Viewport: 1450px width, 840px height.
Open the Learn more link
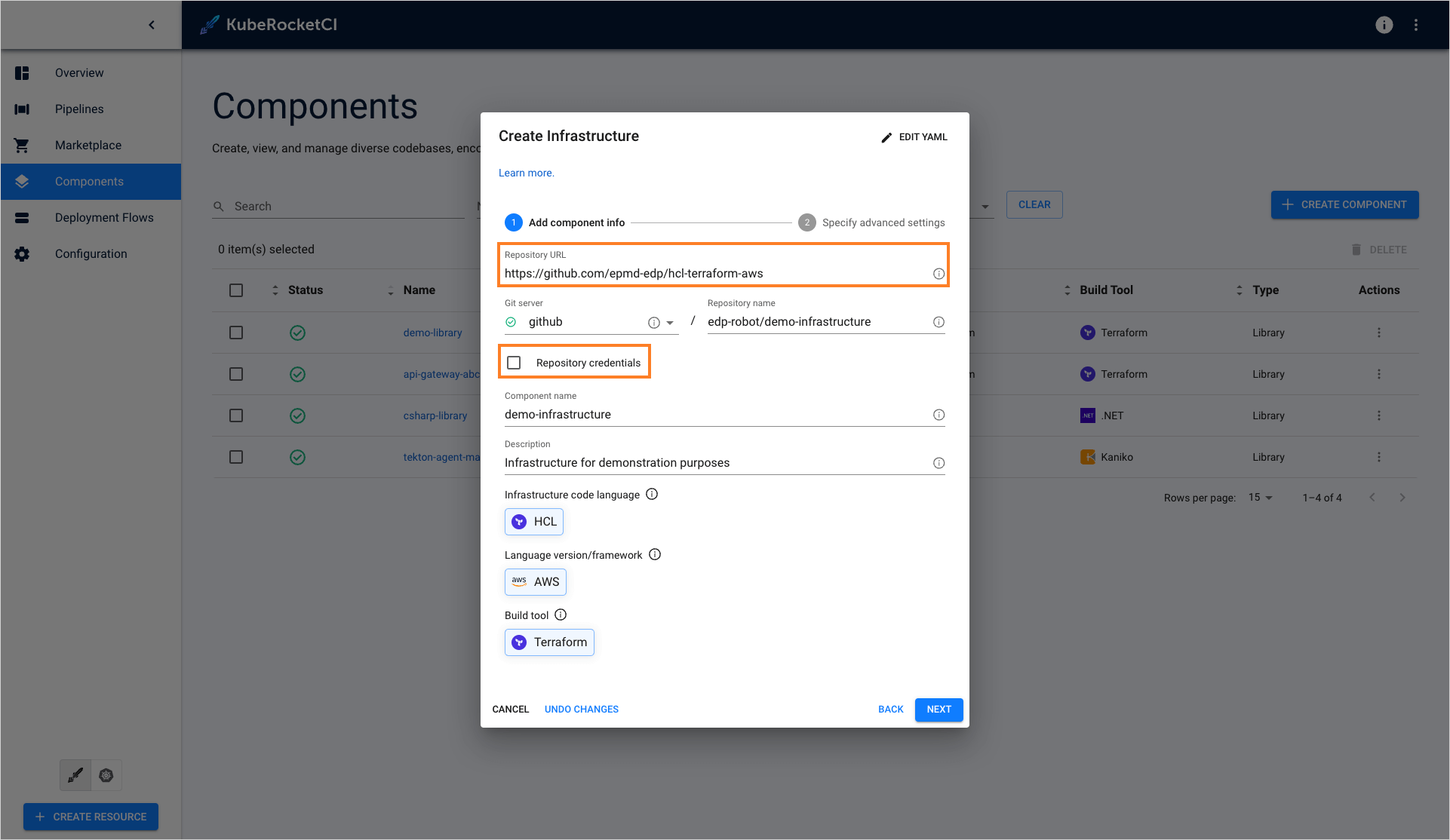[526, 173]
